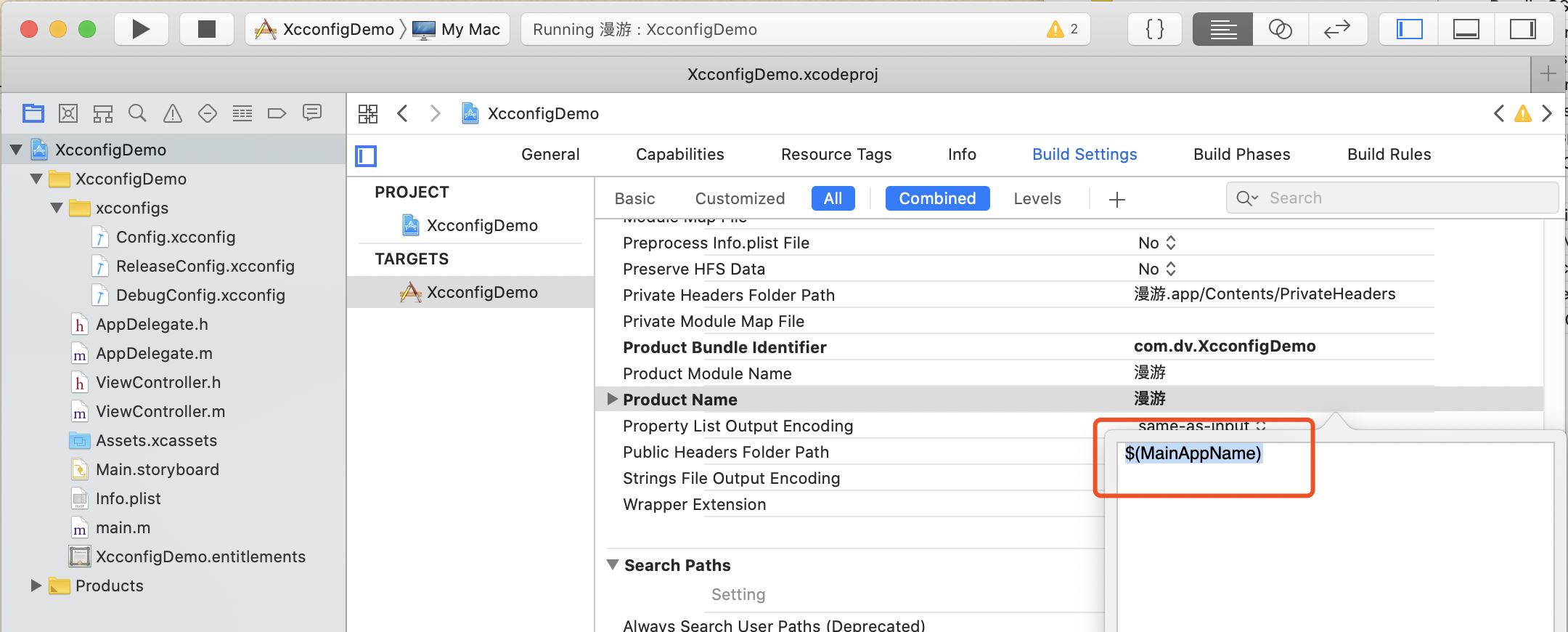The height and width of the screenshot is (632, 1568).
Task: Show the Find navigator
Action: point(137,113)
